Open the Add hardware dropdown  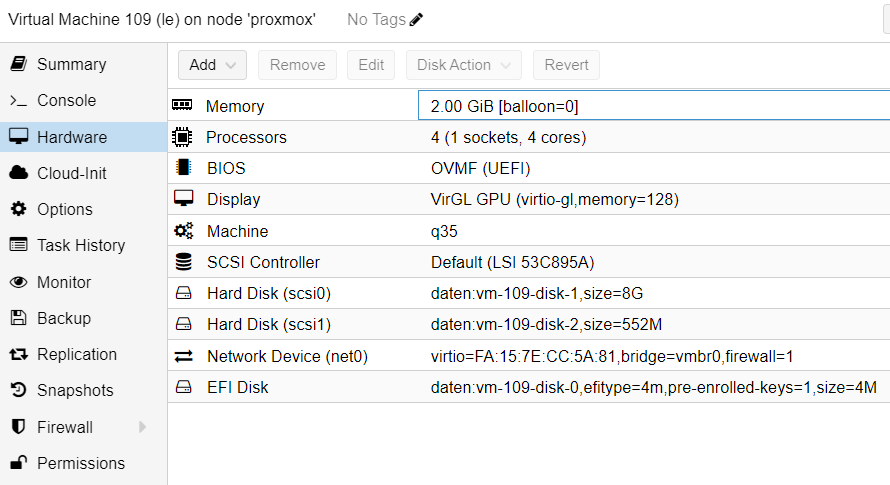coord(212,65)
